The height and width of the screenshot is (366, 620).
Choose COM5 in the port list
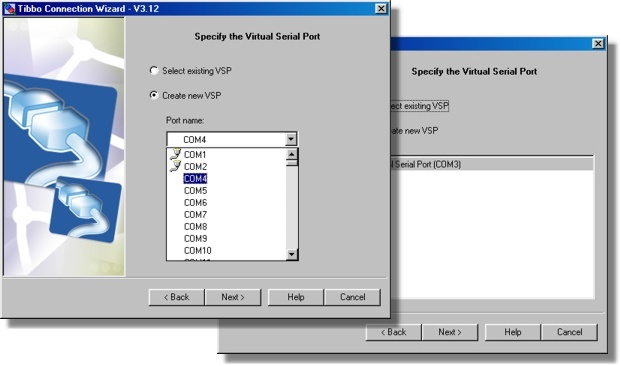(195, 191)
